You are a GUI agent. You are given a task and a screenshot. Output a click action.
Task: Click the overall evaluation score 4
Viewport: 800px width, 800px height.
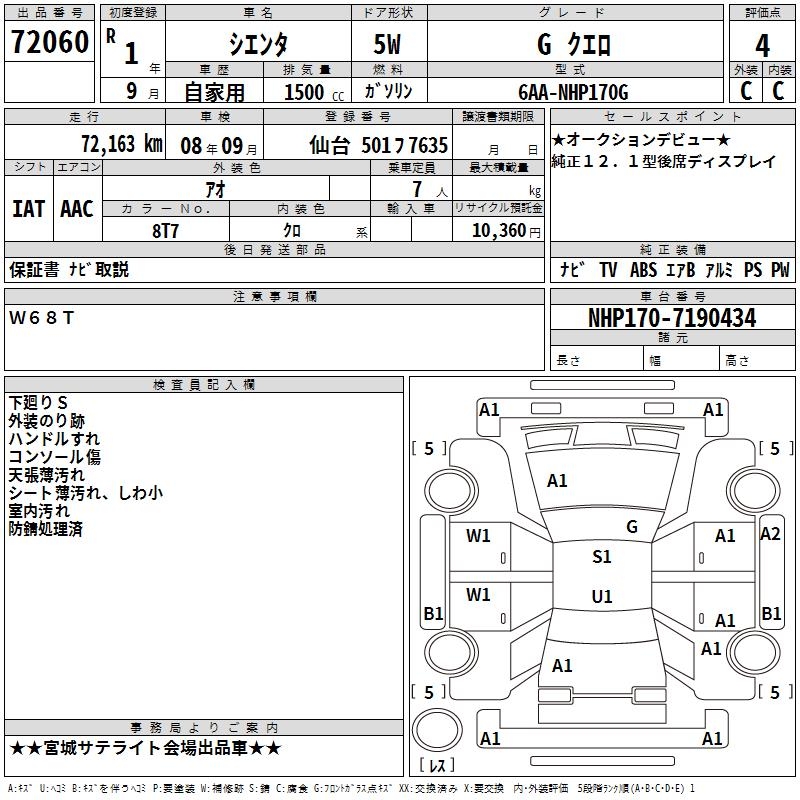click(x=762, y=46)
